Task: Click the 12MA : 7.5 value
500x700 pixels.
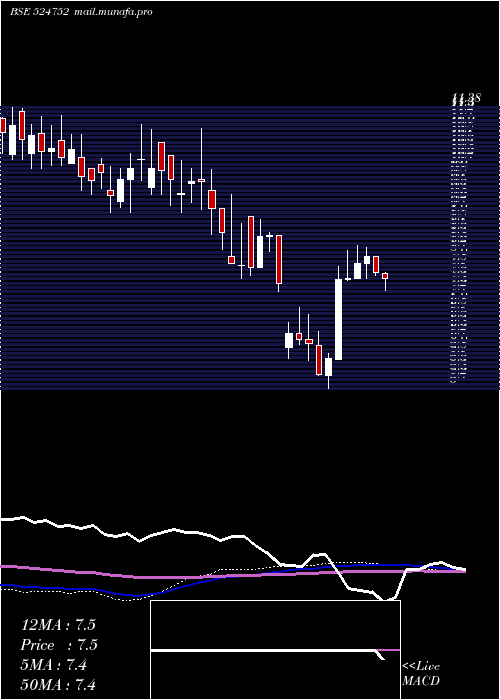Action: pos(58,625)
